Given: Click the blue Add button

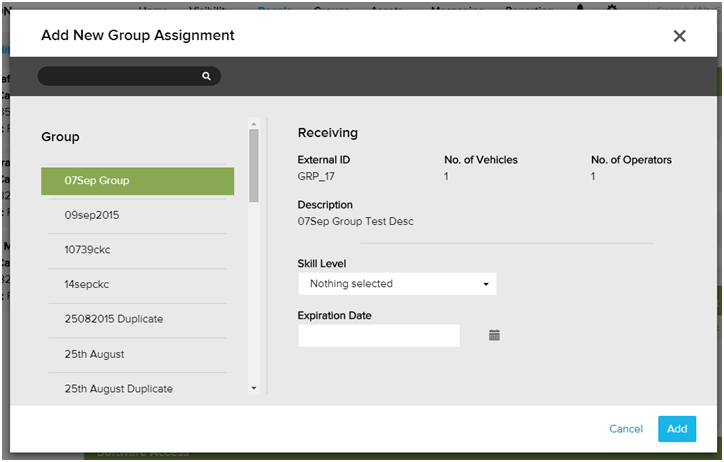Looking at the screenshot, I should point(677,429).
